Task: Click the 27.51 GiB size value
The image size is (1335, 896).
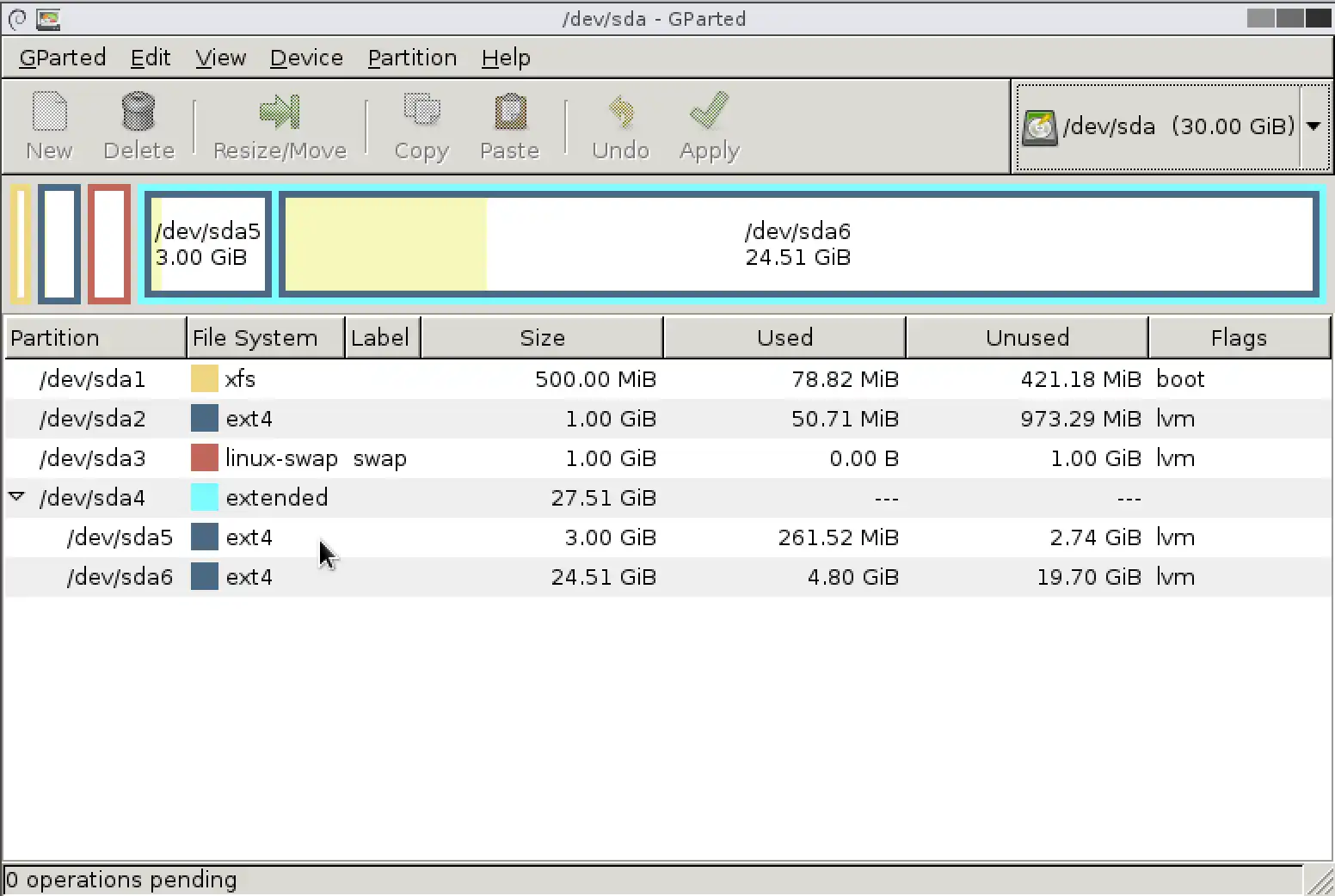Action: coord(604,498)
